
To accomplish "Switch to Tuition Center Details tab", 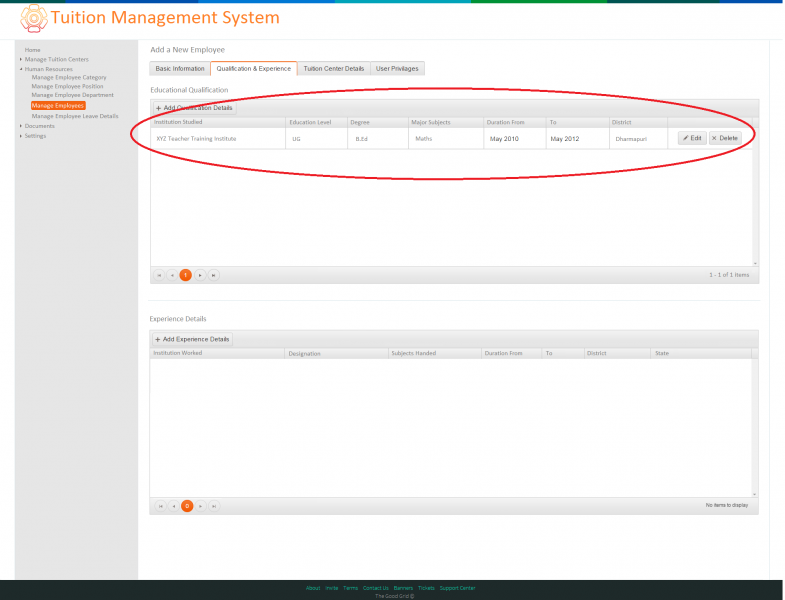I will point(334,69).
